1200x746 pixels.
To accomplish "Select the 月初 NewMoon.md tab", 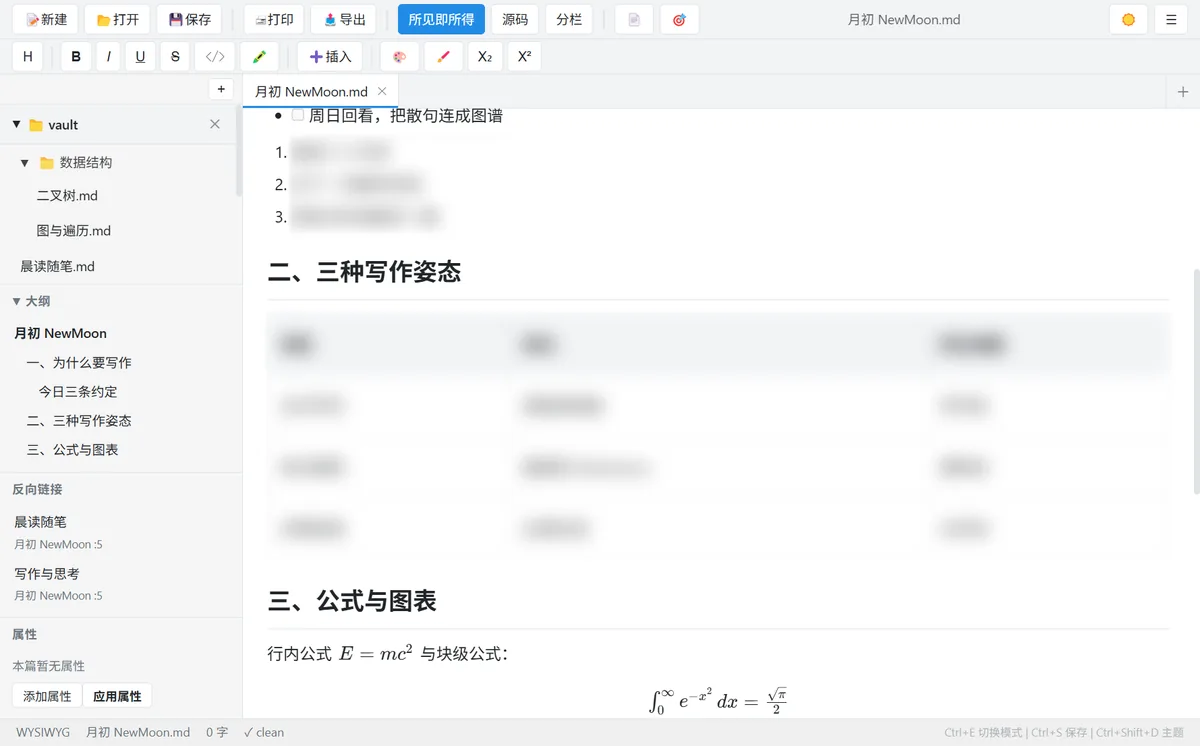I will click(x=320, y=91).
